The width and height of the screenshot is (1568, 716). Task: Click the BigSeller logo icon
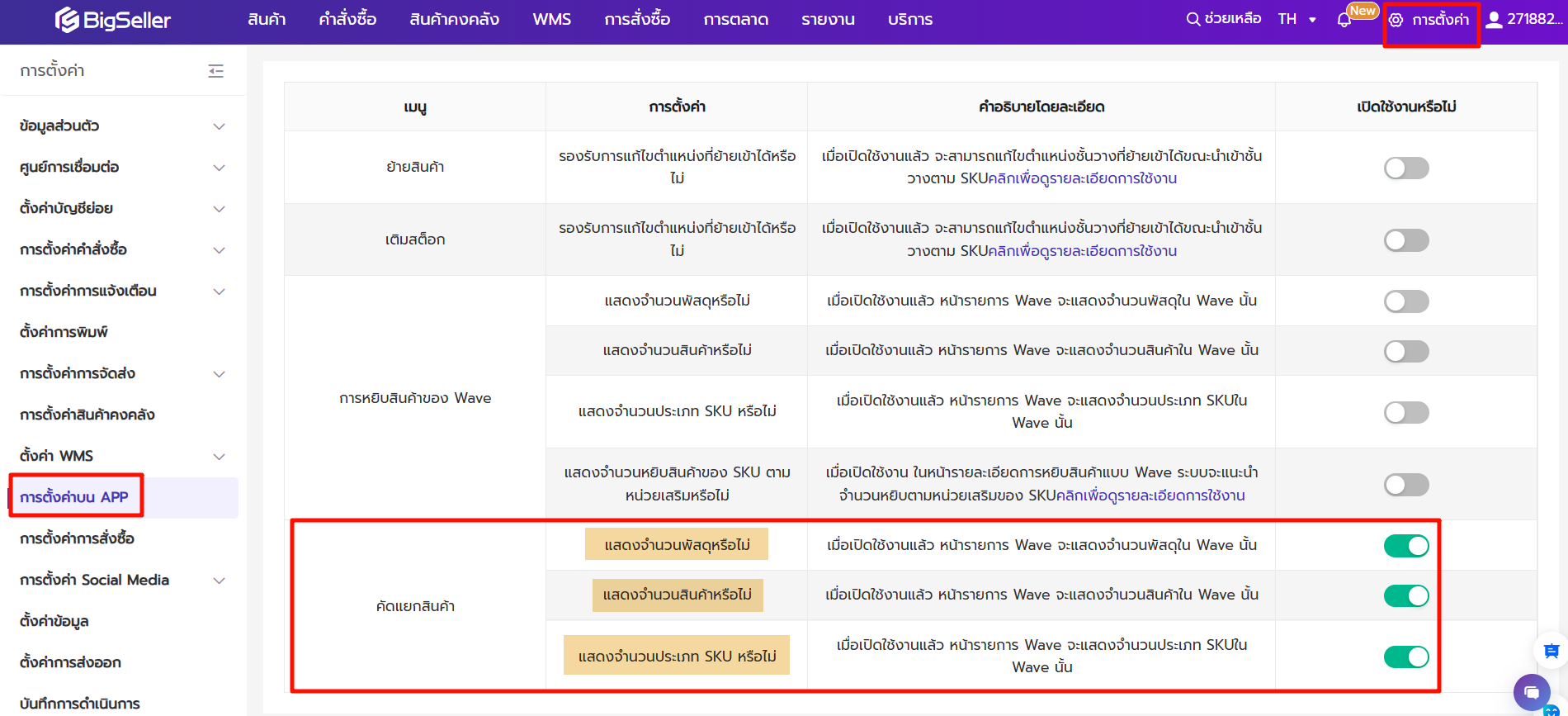pos(67,20)
